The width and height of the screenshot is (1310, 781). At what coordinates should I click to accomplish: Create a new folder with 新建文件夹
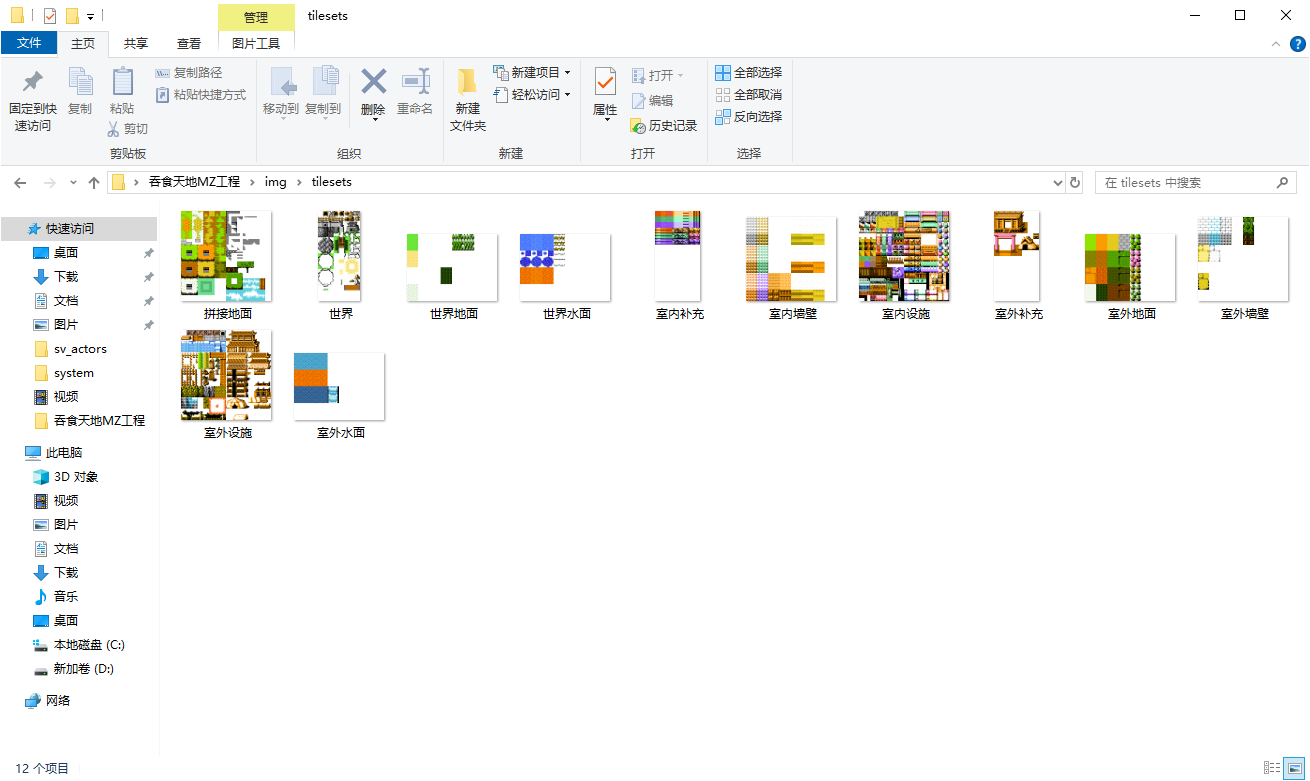(467, 100)
